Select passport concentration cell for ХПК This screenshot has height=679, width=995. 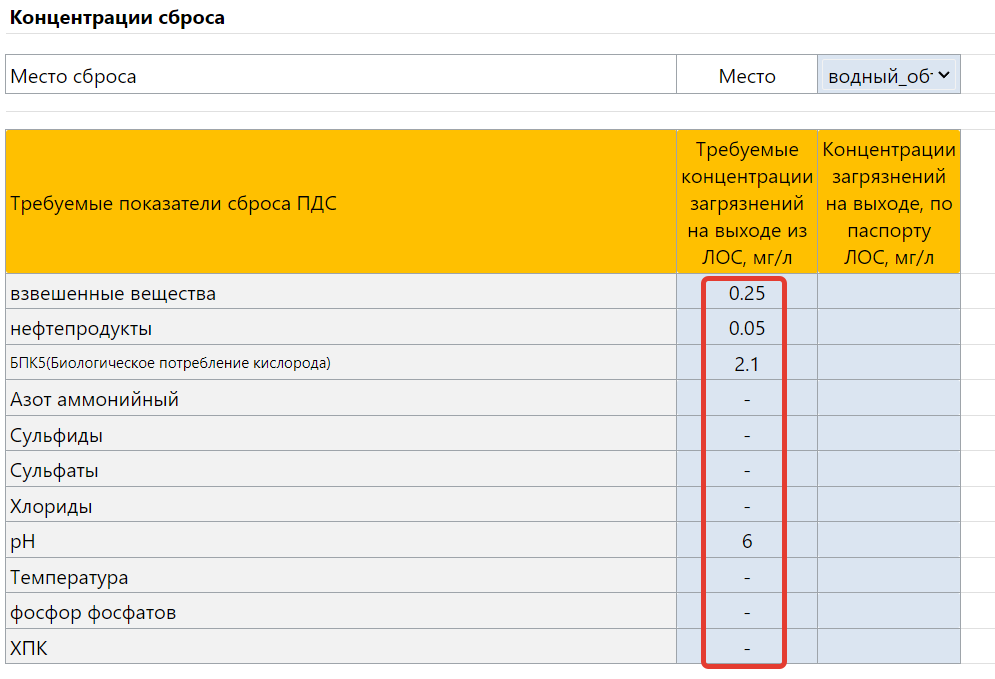(x=888, y=647)
